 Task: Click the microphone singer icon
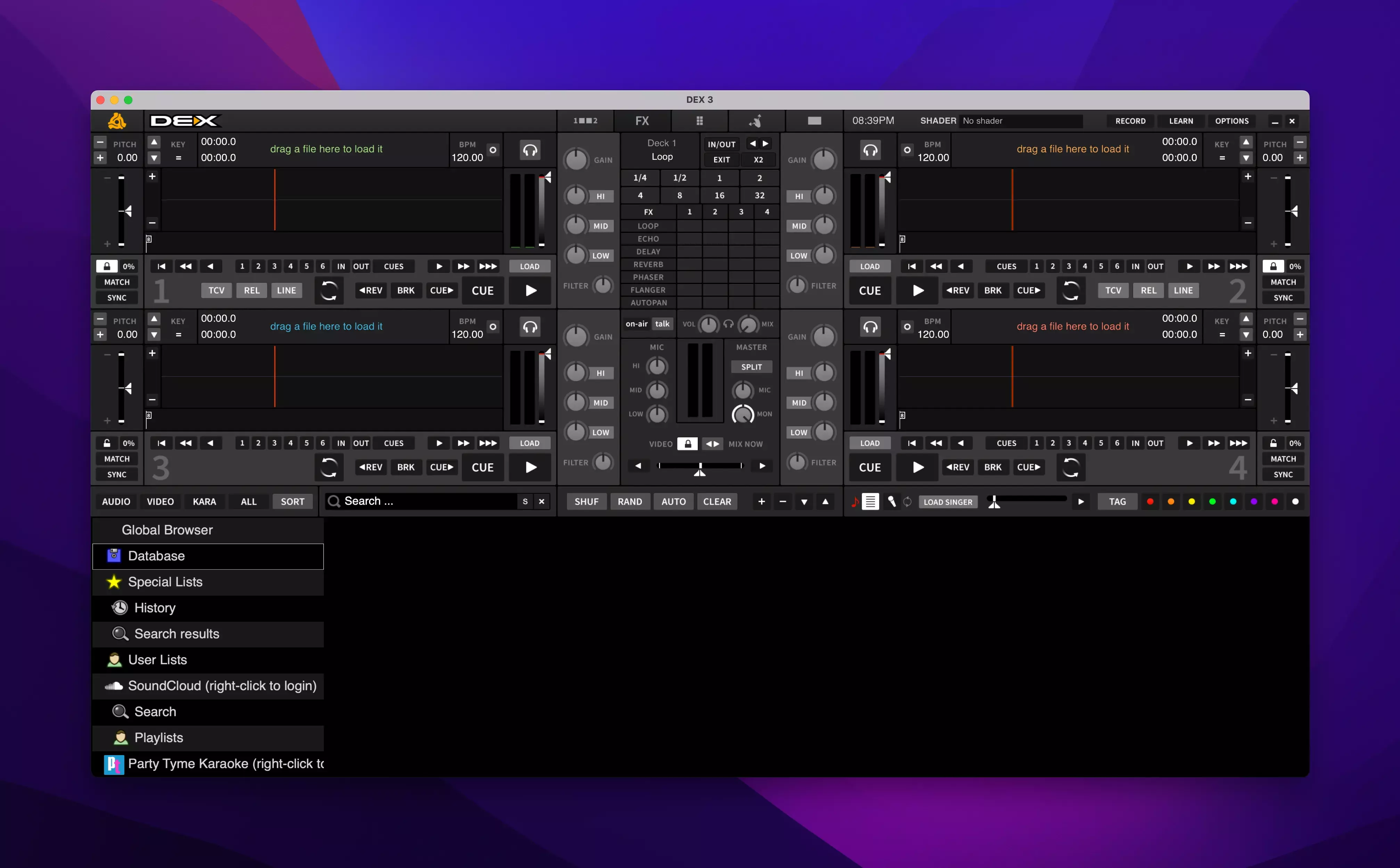point(891,502)
